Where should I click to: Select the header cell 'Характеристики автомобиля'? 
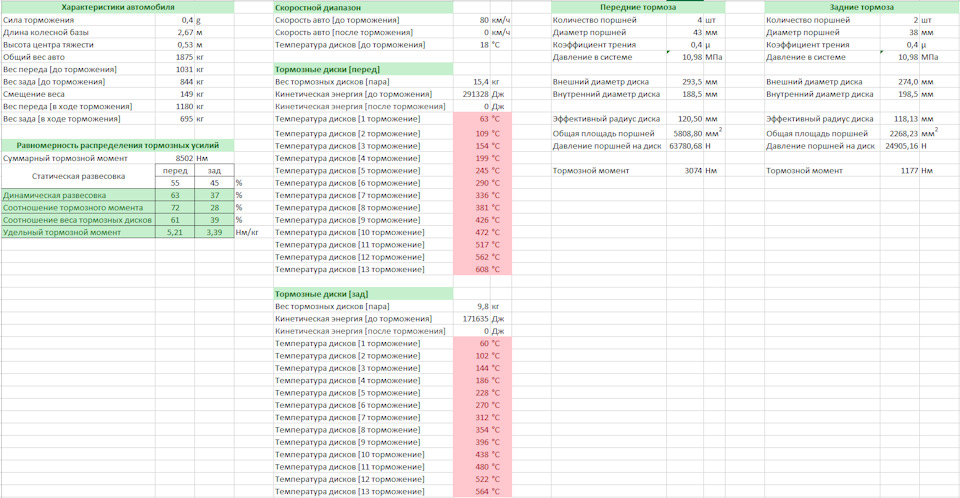click(118, 7)
